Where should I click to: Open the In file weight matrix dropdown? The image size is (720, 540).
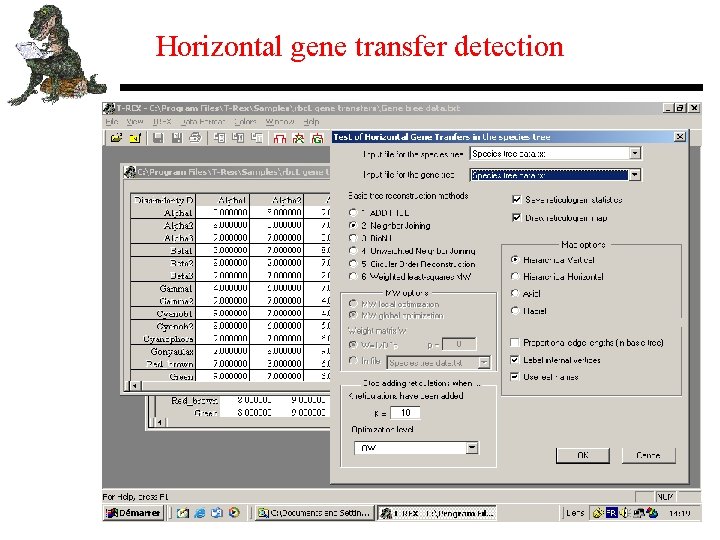484,363
